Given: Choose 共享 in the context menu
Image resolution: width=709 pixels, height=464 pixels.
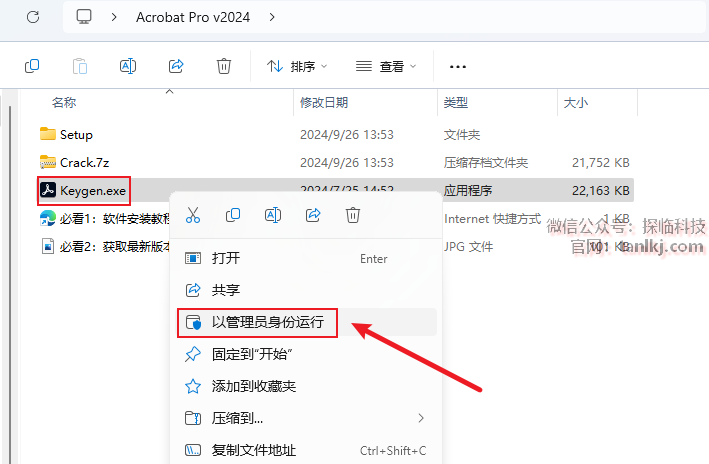Looking at the screenshot, I should [306, 290].
